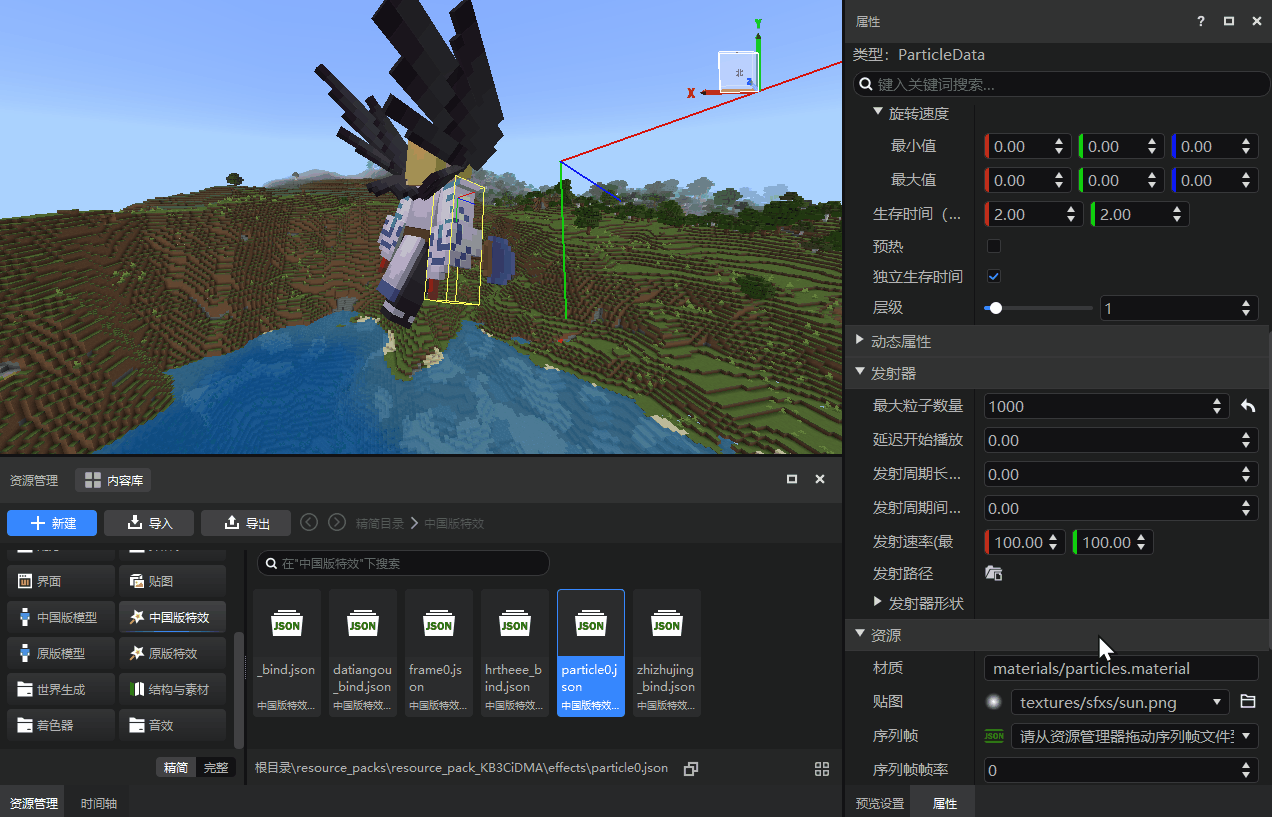Click the 序列帧帧率 value field
The image size is (1272, 817).
coord(1121,770)
